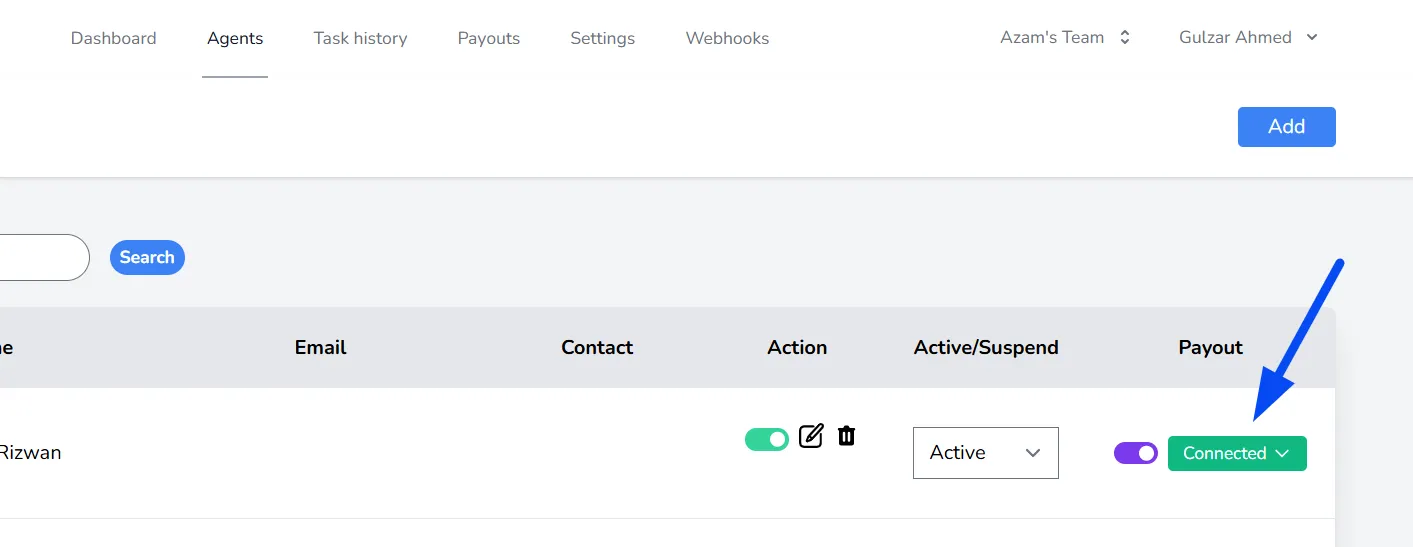Image resolution: width=1413 pixels, height=547 pixels.
Task: Select the Agents tab
Action: coord(235,39)
